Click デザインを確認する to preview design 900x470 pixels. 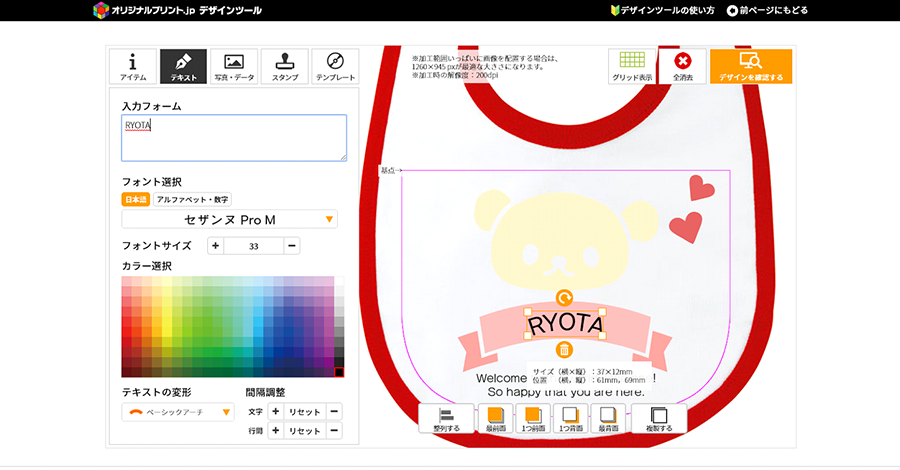[x=751, y=67]
